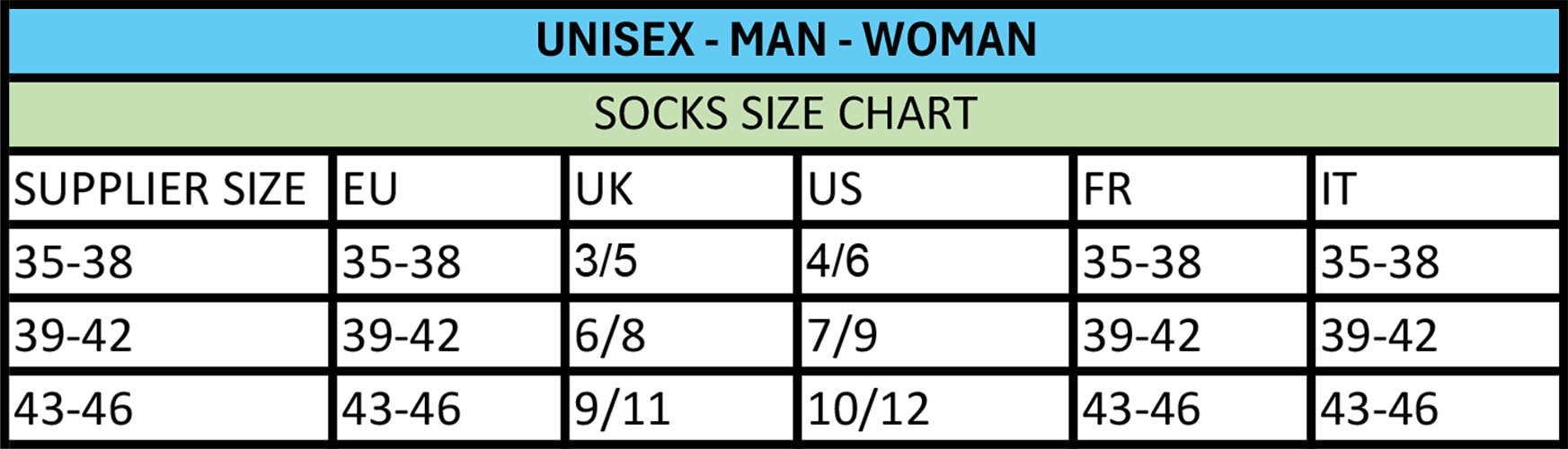Select supplier size 35-38 in first column

point(74,262)
